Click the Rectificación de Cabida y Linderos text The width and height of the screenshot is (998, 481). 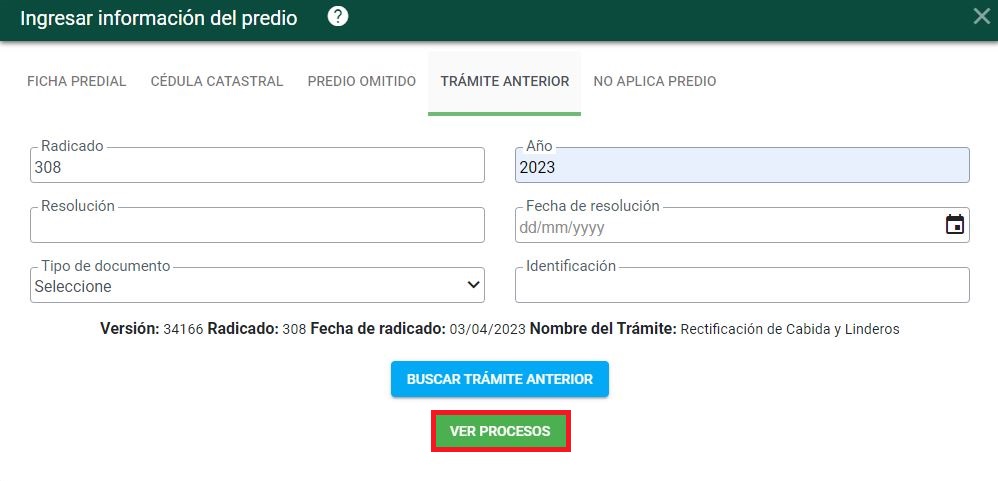click(789, 329)
